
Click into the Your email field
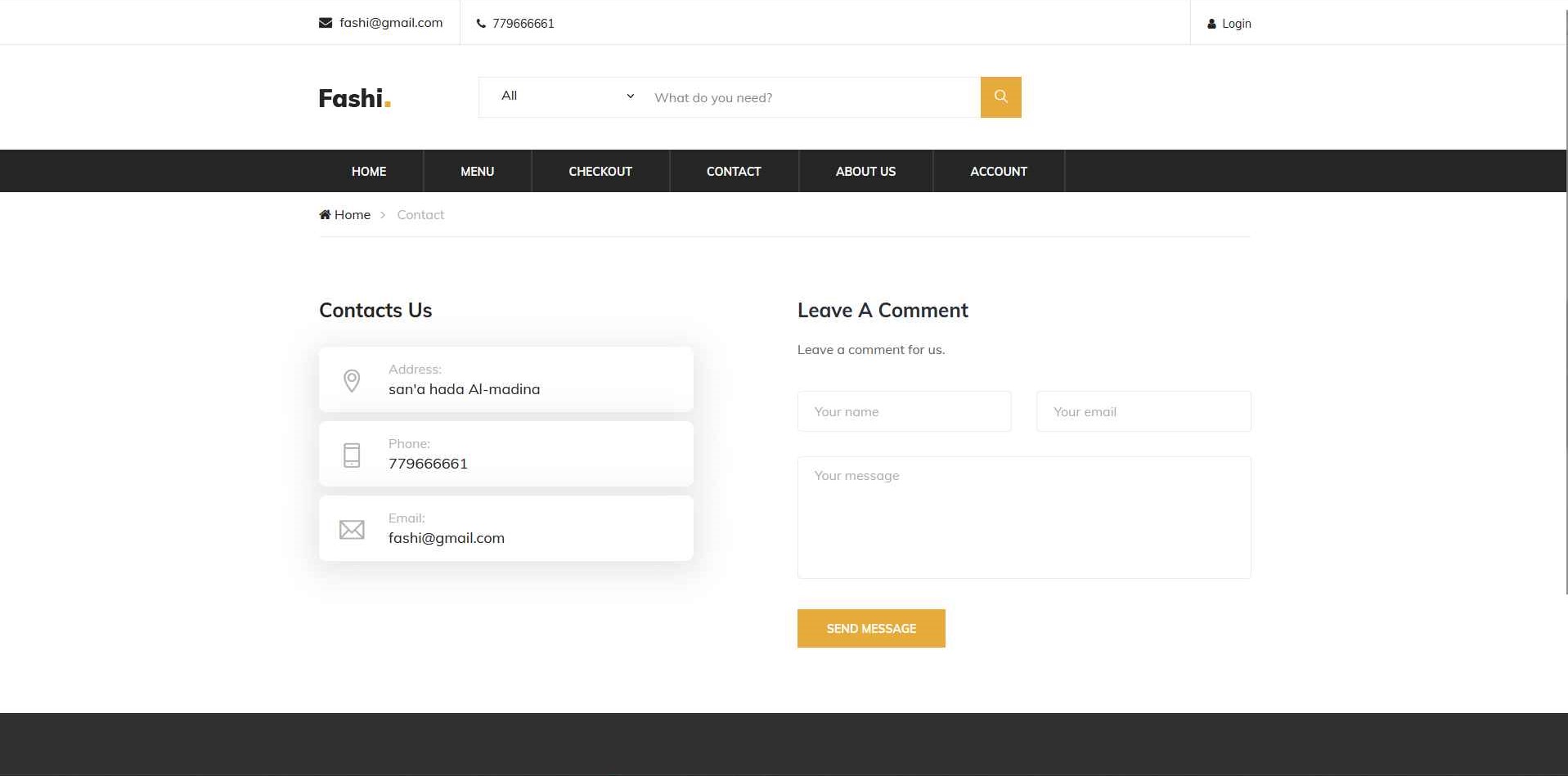[x=1143, y=411]
